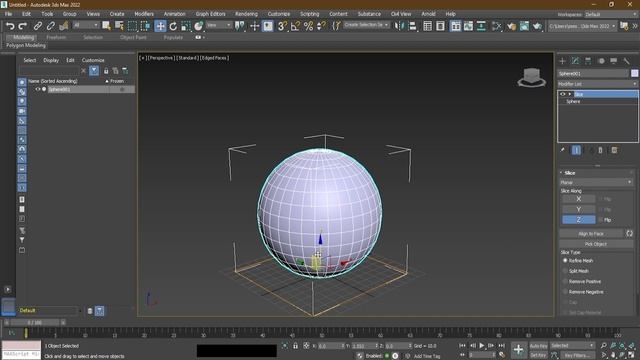
Task: Click the Set Key button
Action: pyautogui.click(x=538, y=355)
